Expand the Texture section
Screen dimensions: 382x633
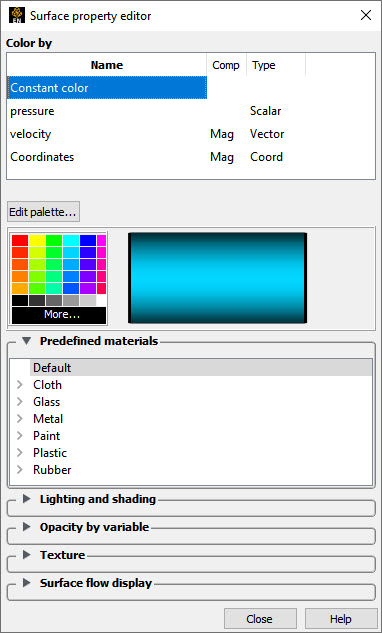click(x=27, y=555)
